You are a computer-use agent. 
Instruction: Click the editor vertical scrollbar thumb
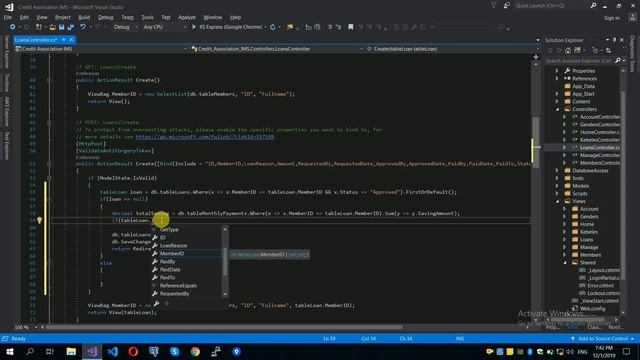coord(536,142)
